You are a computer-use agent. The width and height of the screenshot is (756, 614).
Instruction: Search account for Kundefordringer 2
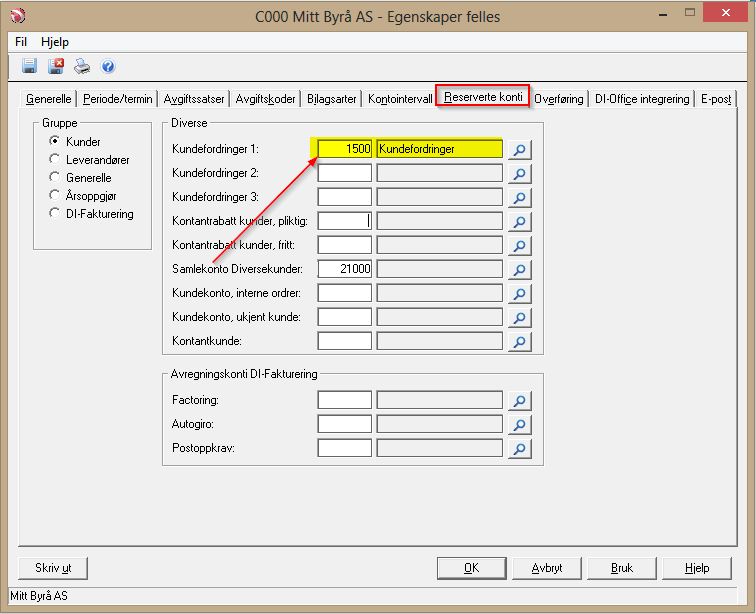click(520, 173)
